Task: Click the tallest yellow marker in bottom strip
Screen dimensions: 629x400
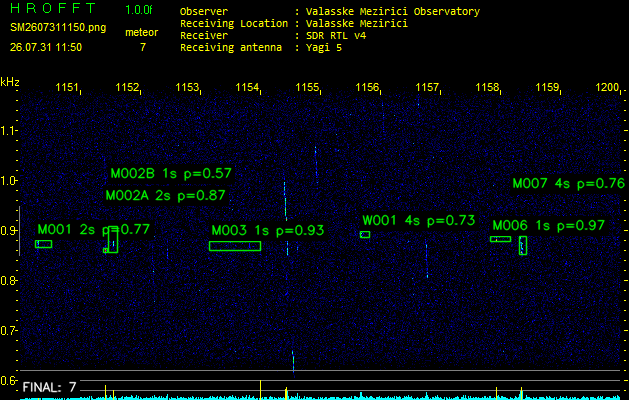Action: pyautogui.click(x=261, y=390)
